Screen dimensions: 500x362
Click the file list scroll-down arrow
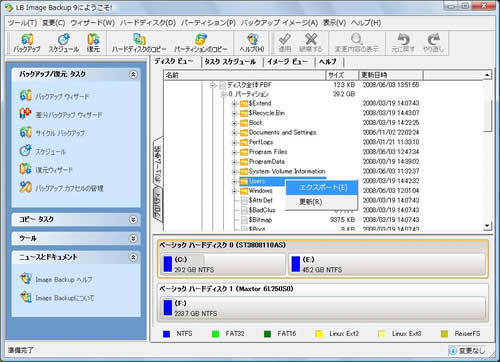point(487,226)
